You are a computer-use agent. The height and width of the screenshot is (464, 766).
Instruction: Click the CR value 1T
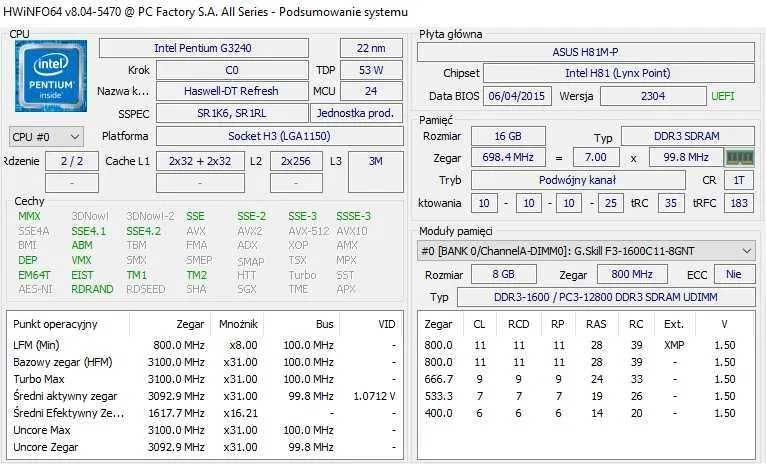coord(739,180)
